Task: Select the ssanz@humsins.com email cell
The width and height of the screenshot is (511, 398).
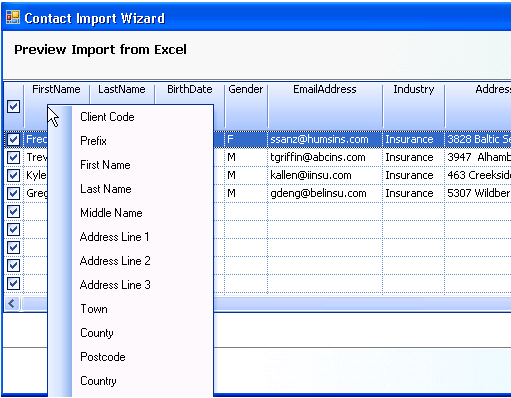Action: click(325, 139)
